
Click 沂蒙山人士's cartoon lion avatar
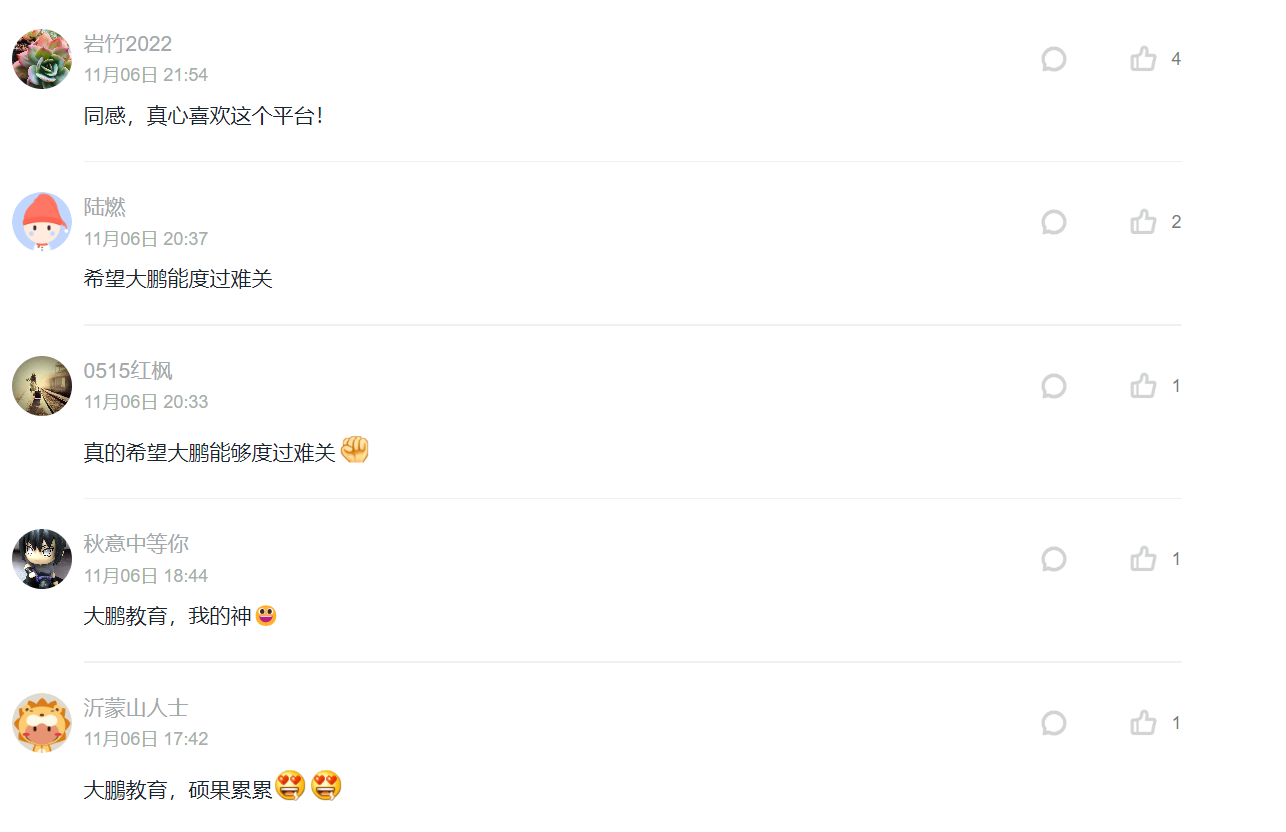point(42,723)
